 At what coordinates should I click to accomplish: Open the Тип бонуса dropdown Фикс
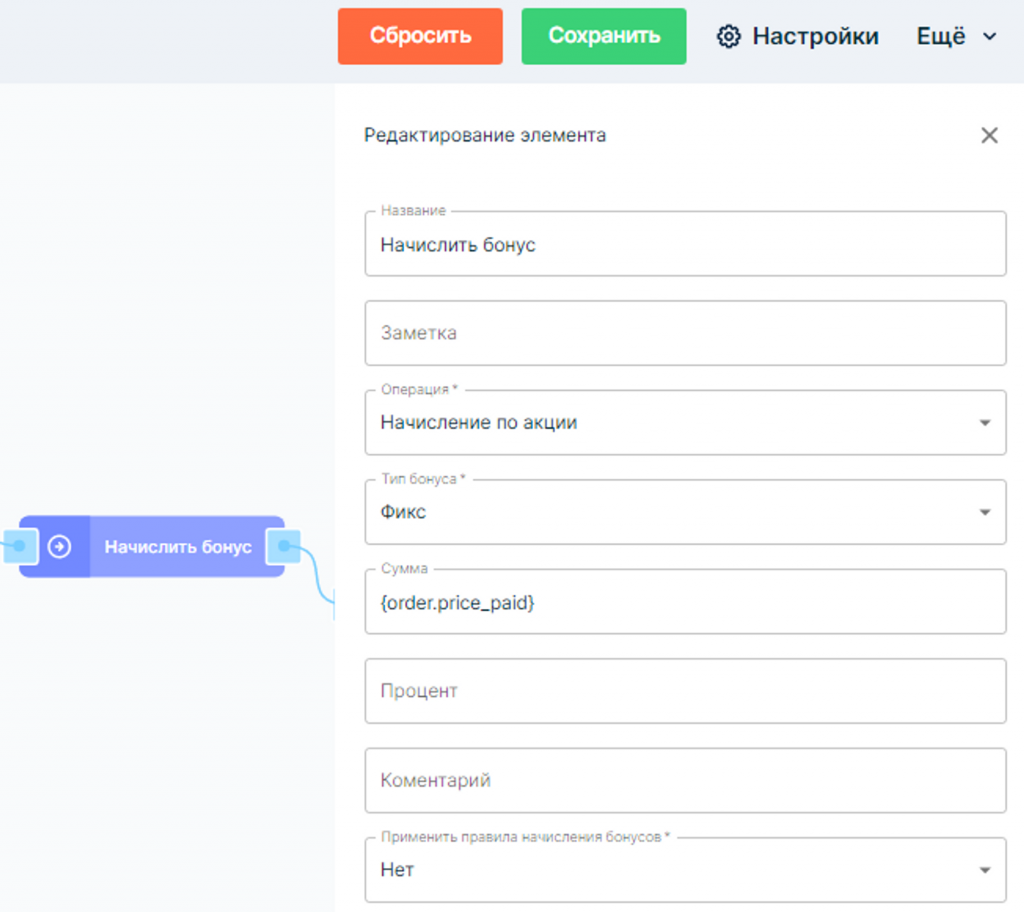[685, 512]
